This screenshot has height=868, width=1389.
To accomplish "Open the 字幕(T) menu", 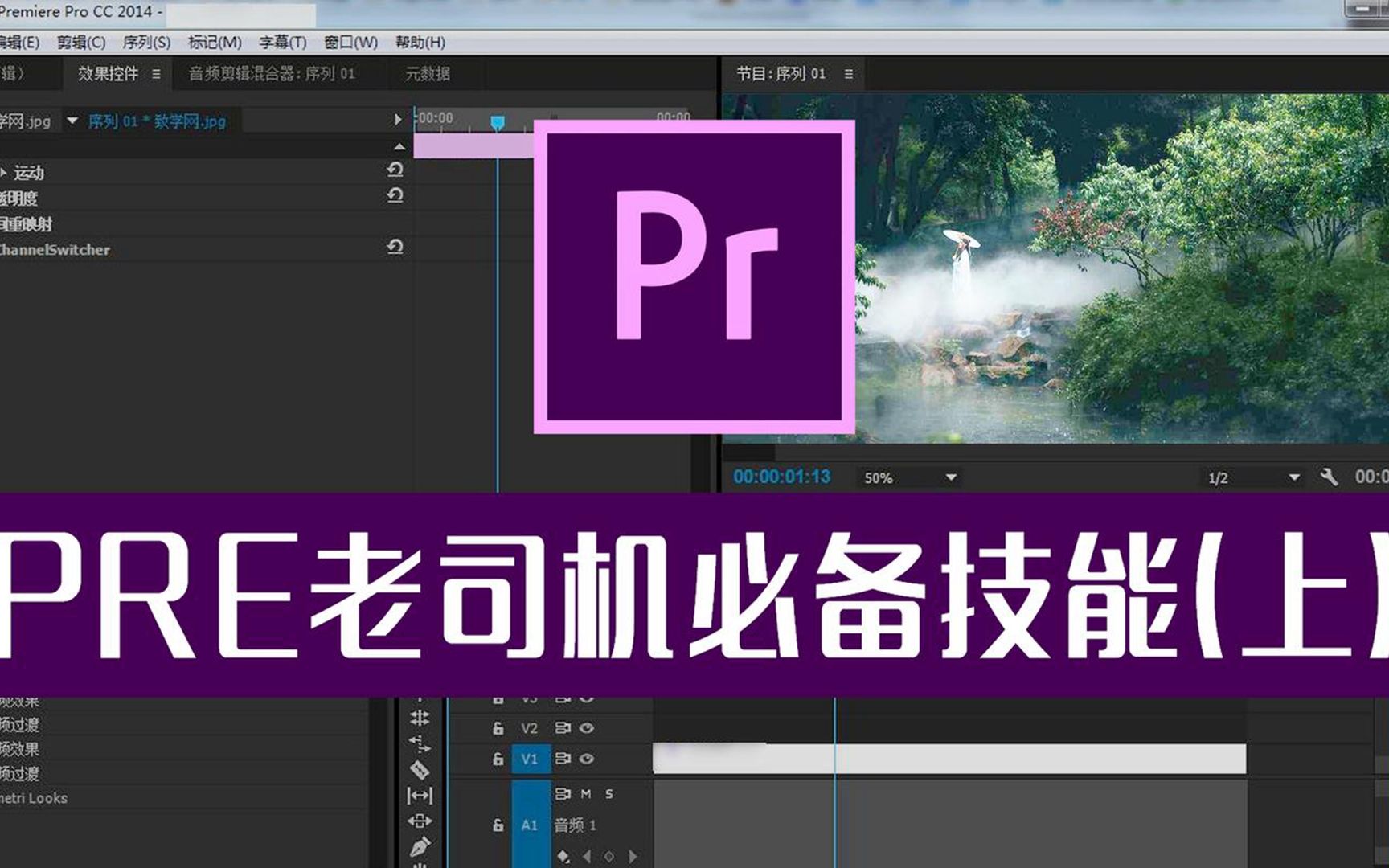I will [x=282, y=42].
